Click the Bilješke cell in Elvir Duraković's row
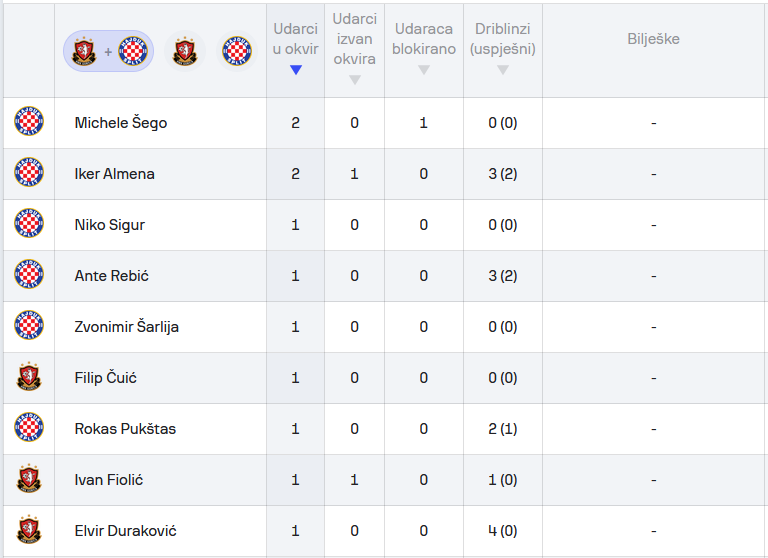The height and width of the screenshot is (558, 768). (x=653, y=531)
